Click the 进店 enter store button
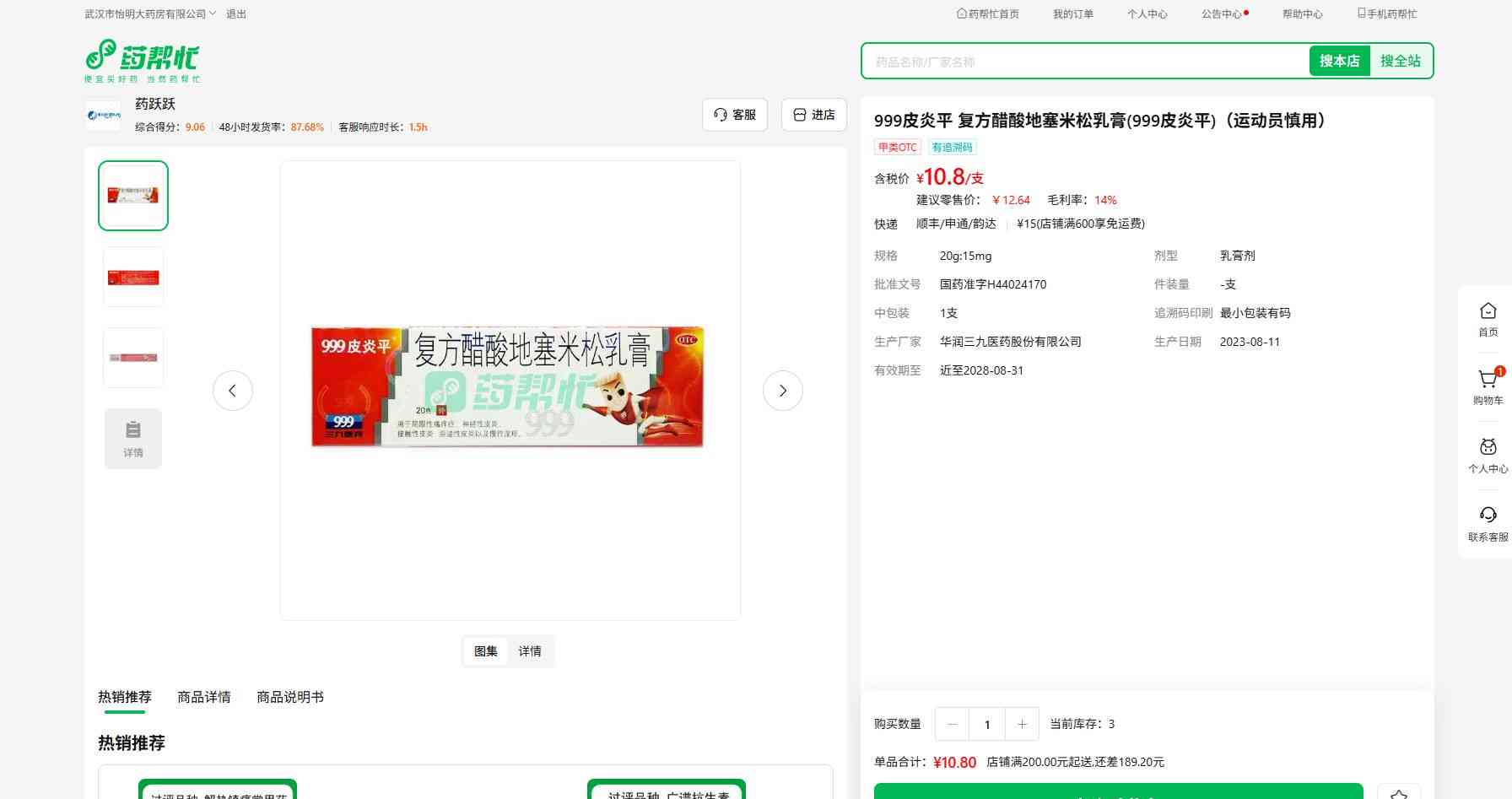 tap(813, 115)
